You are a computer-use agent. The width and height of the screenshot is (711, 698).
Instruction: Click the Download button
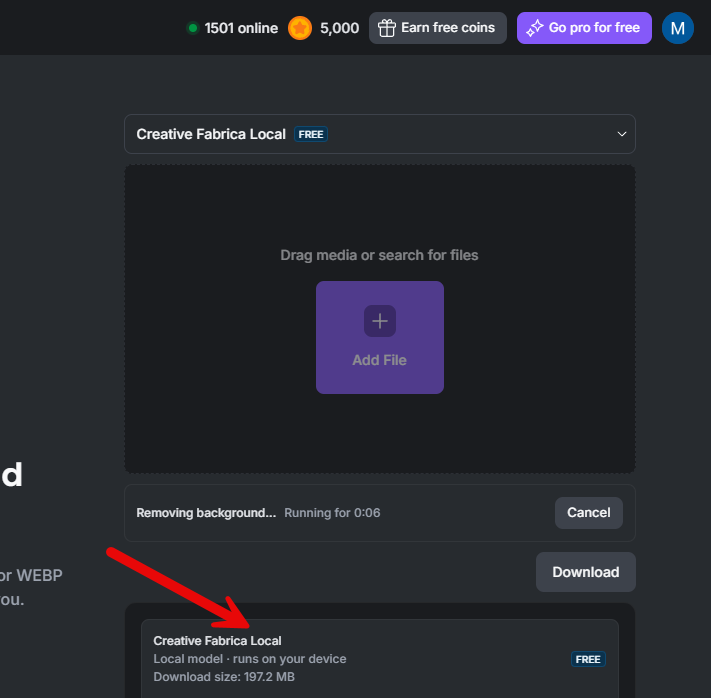(585, 572)
